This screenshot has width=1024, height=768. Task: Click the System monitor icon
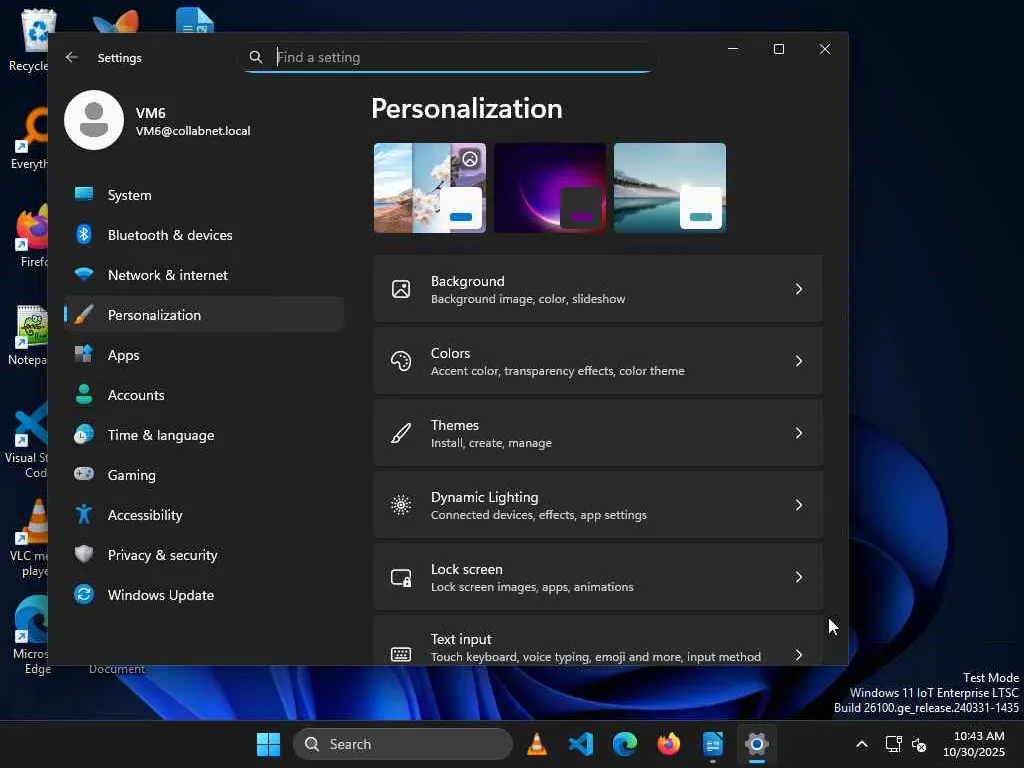click(84, 194)
